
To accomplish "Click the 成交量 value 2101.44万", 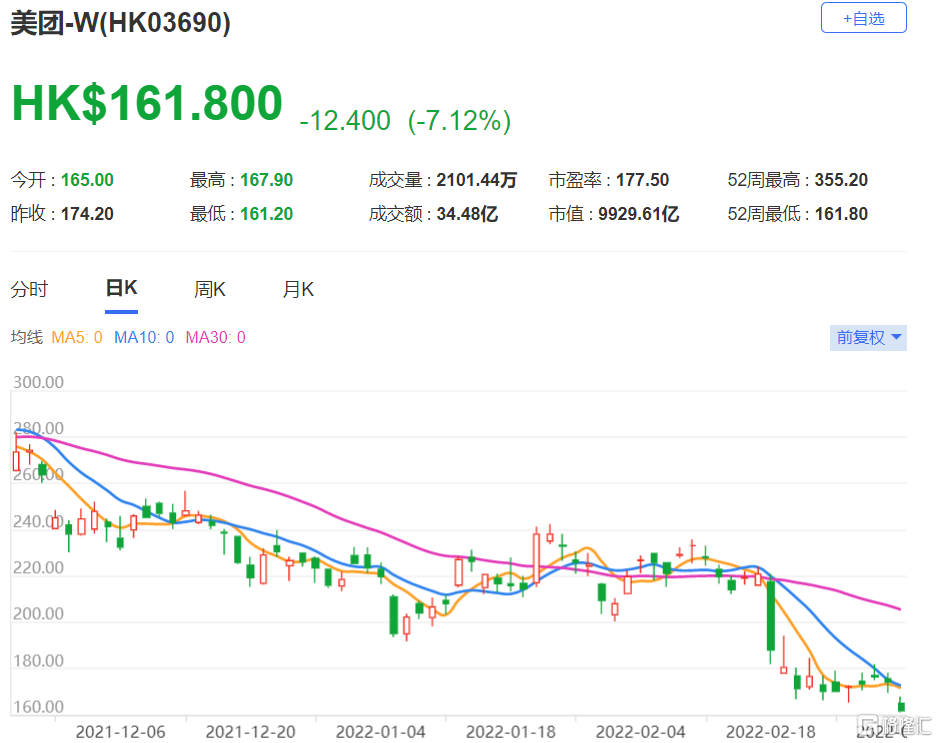I will point(476,180).
